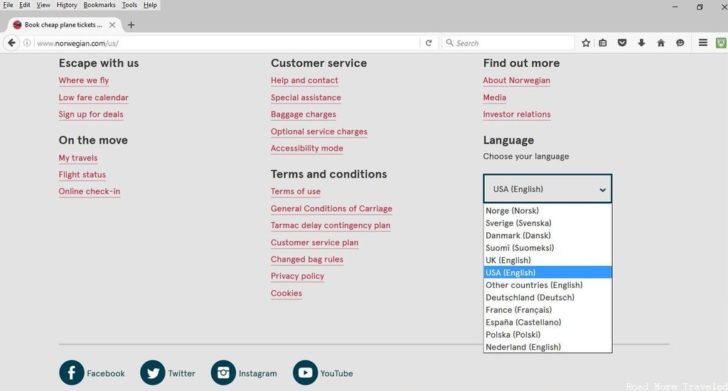Viewport: 728px width, 391px height.
Task: Open Customer service plan link
Action: (x=314, y=242)
